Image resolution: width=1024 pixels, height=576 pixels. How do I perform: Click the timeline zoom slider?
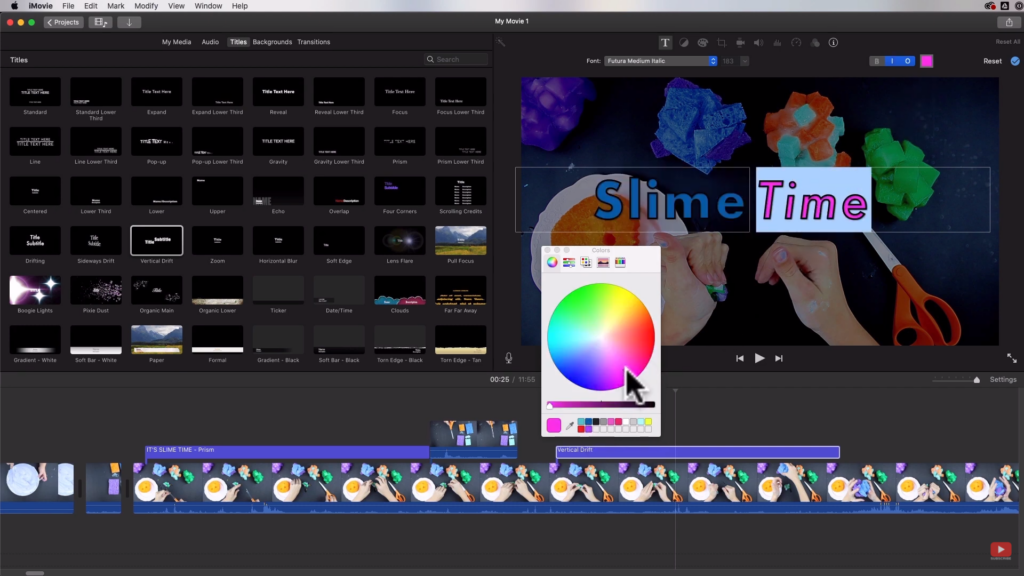point(955,380)
